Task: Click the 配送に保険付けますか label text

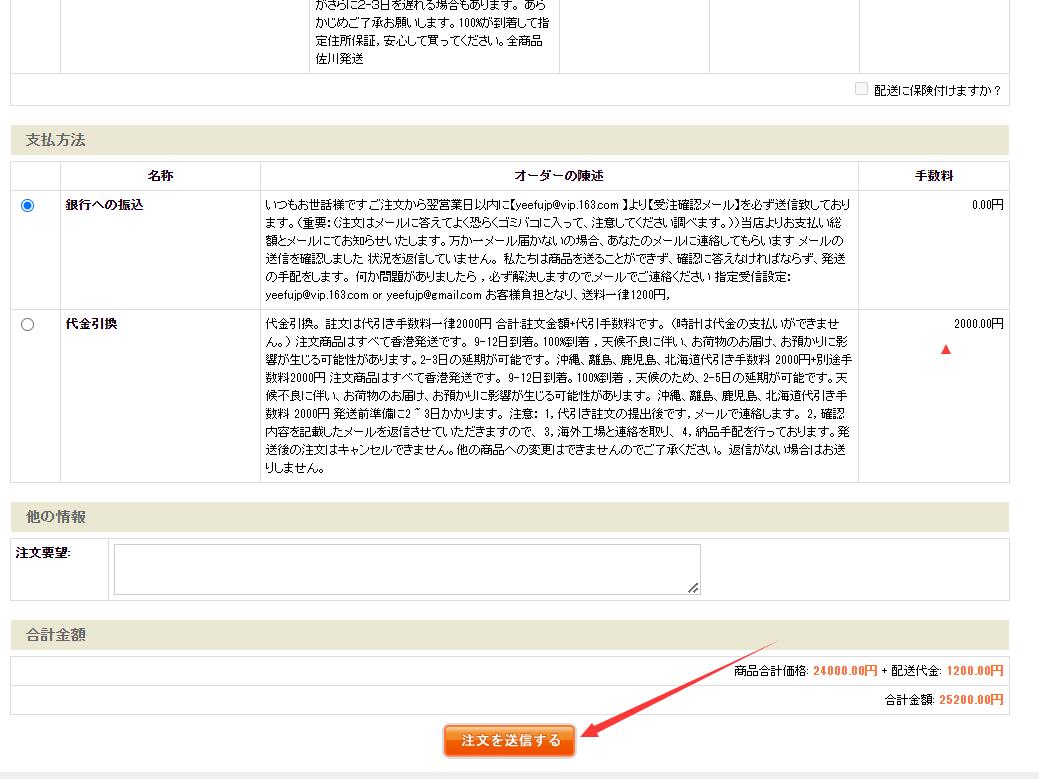Action: coord(937,90)
